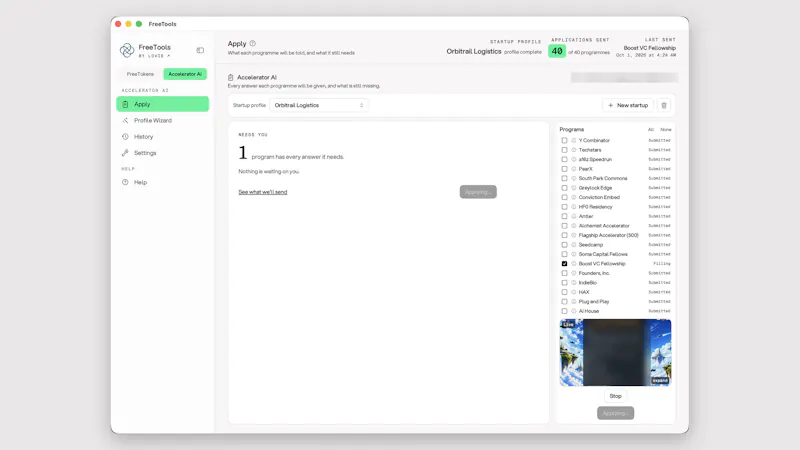
Task: Show info for Y Combinator
Action: (x=573, y=140)
